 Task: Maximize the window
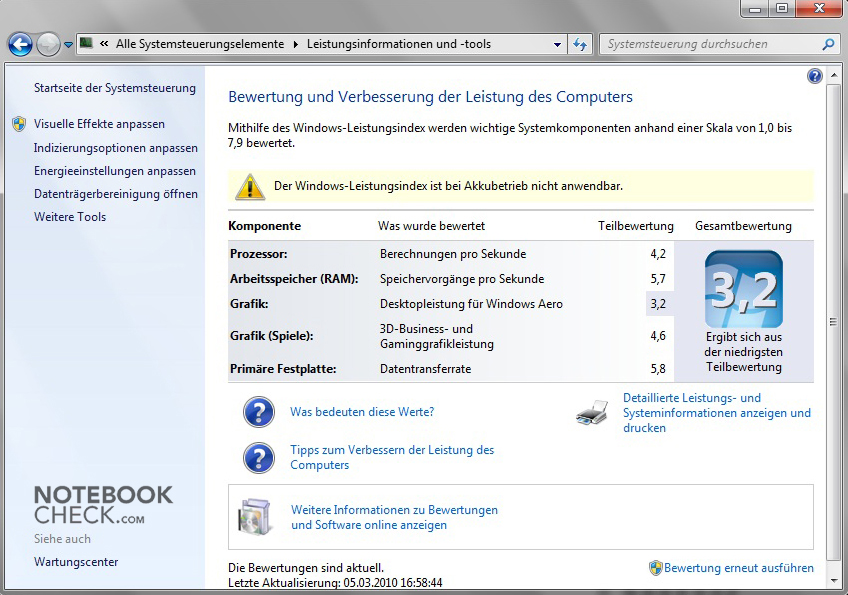(x=781, y=9)
